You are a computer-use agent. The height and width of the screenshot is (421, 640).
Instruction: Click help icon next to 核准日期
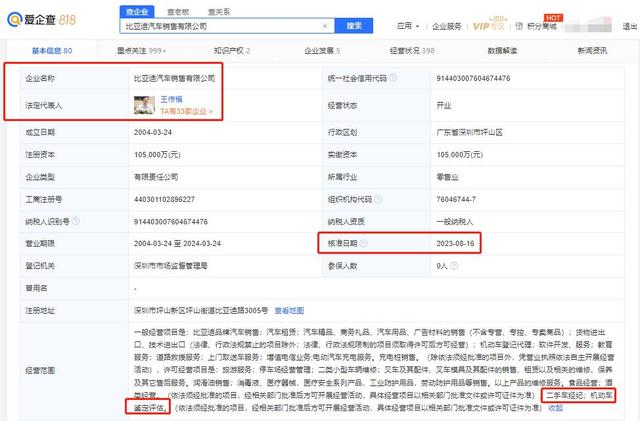point(363,243)
